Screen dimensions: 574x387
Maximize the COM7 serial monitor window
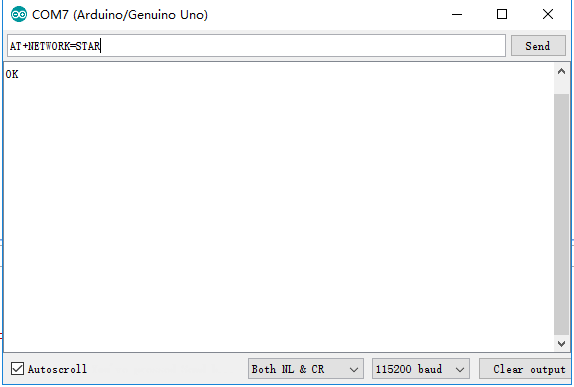click(x=502, y=15)
